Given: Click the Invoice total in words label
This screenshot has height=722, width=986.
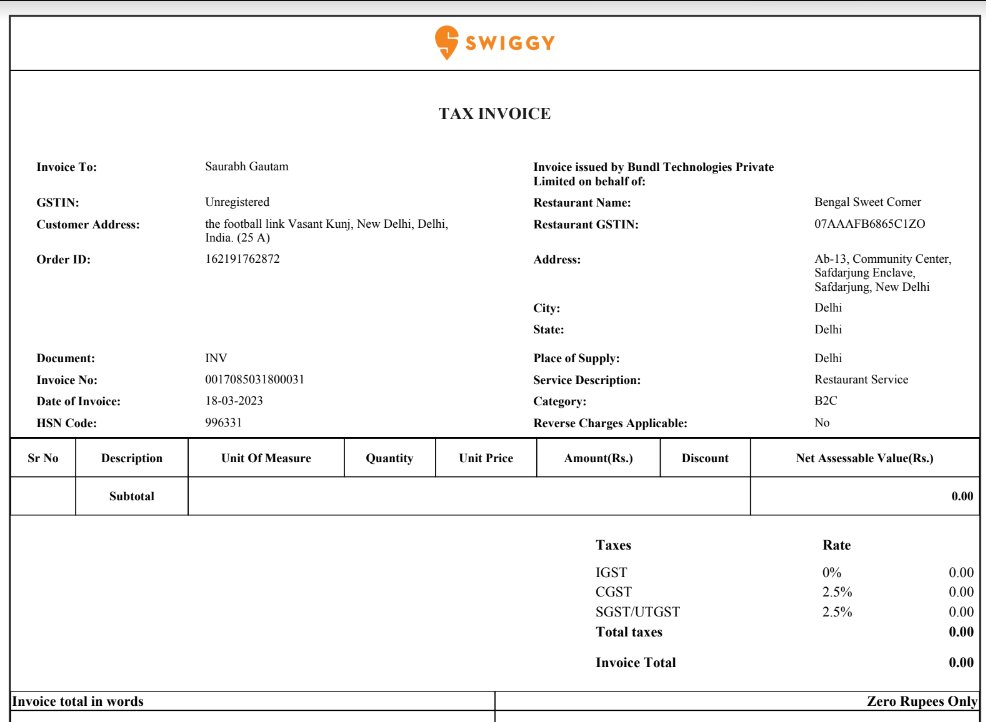Looking at the screenshot, I should 78,701.
